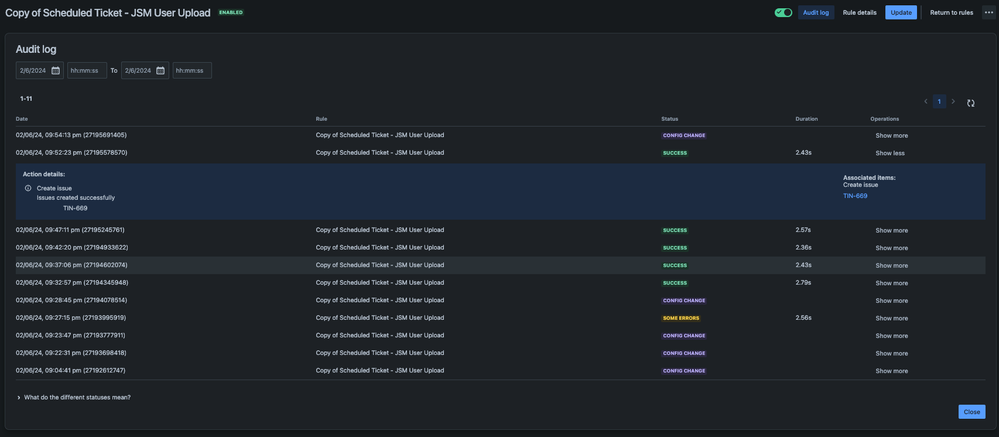This screenshot has height=437, width=999.
Task: Click the 2.56s duration value
Action: click(x=803, y=317)
